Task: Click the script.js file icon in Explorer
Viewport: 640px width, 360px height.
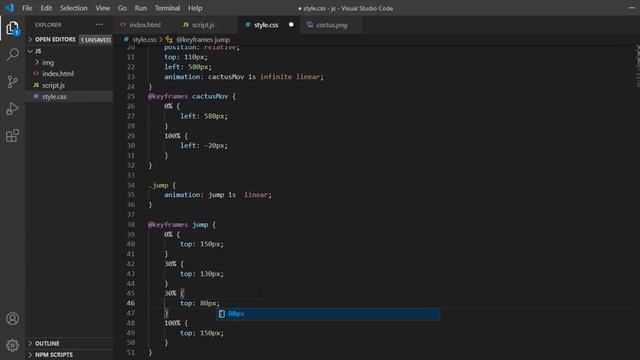Action: coord(36,85)
